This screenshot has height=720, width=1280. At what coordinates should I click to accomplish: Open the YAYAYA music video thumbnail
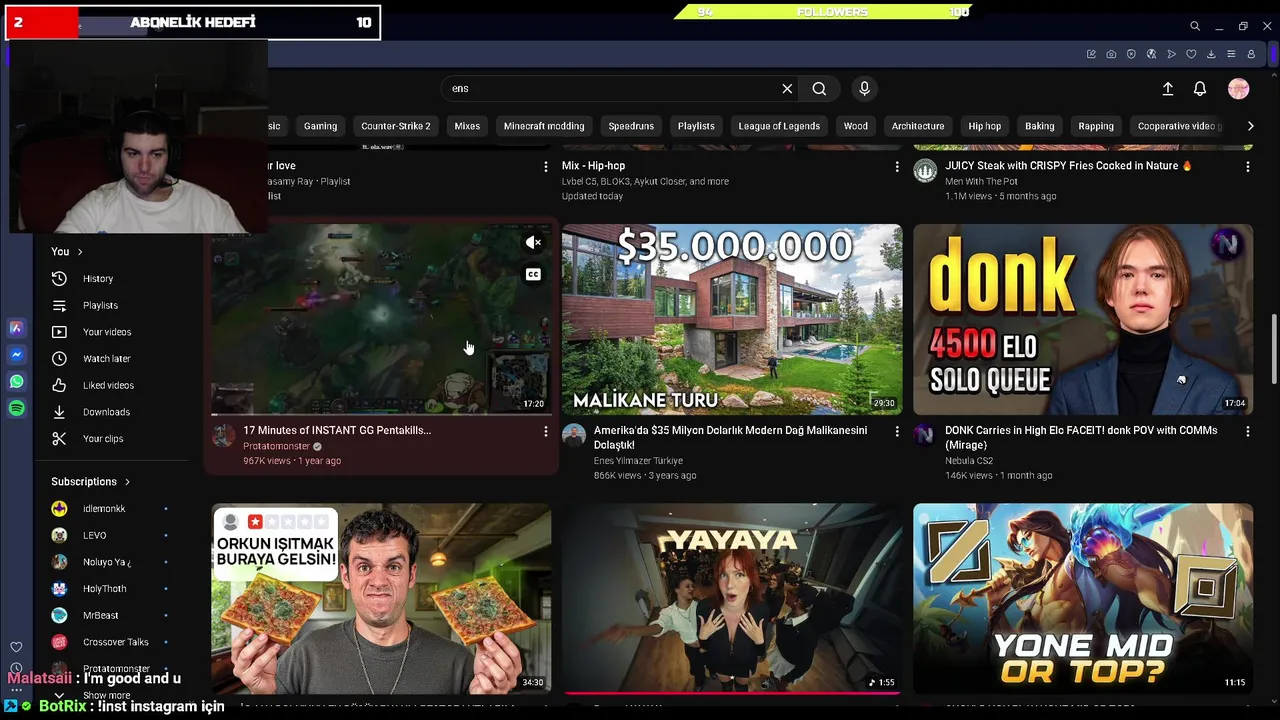(732, 598)
